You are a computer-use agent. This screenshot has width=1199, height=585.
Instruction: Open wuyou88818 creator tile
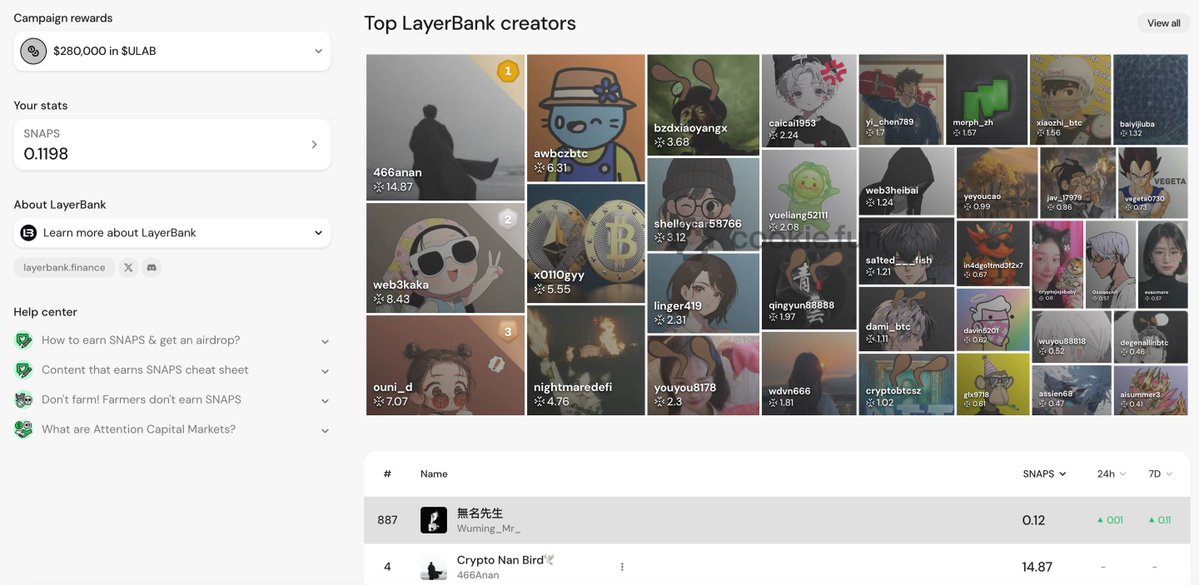[1071, 336]
